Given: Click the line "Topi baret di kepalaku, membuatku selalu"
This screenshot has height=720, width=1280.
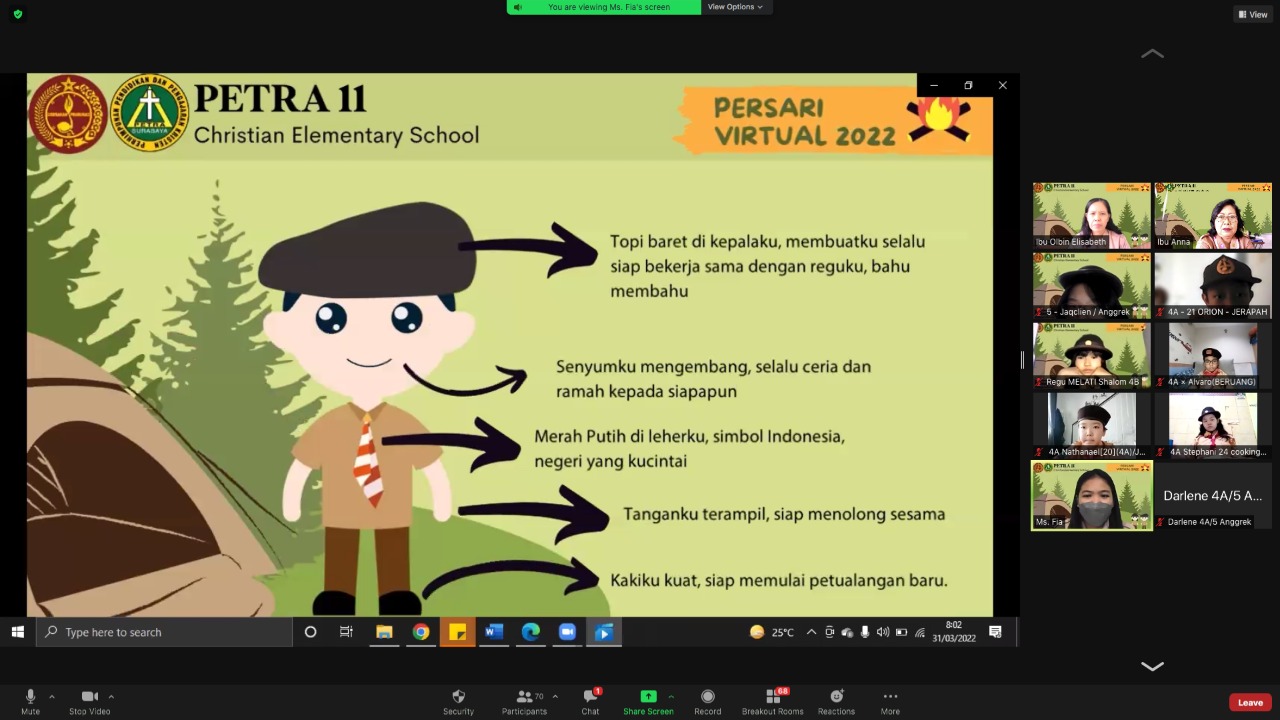Looking at the screenshot, I should coord(767,242).
